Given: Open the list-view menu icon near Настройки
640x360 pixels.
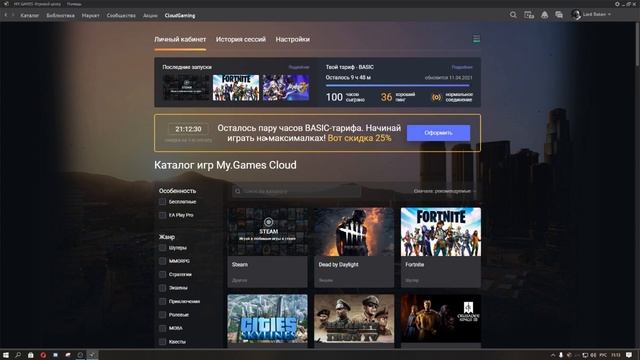Looking at the screenshot, I should tap(476, 39).
